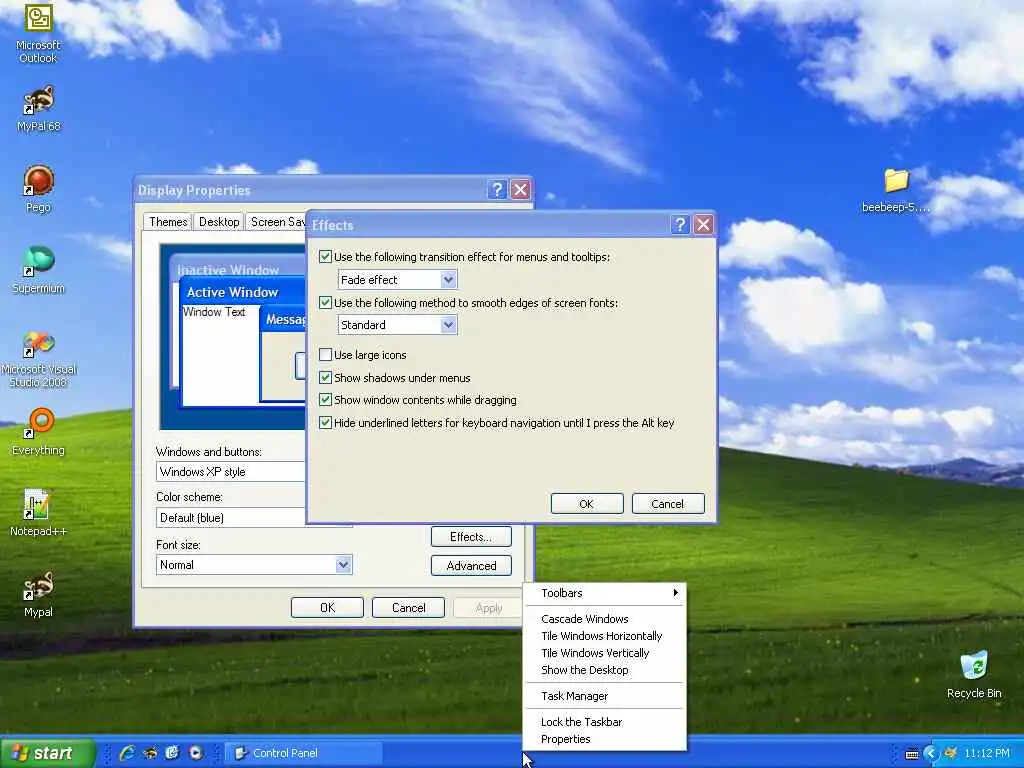Click Cancel in Display Properties
The image size is (1024, 768).
click(x=408, y=607)
